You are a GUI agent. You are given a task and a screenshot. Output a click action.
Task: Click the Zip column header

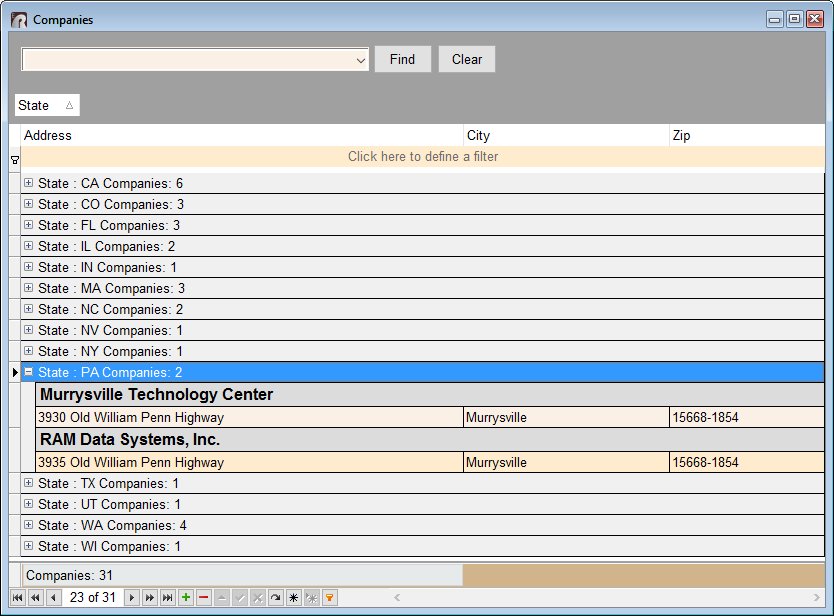(745, 135)
